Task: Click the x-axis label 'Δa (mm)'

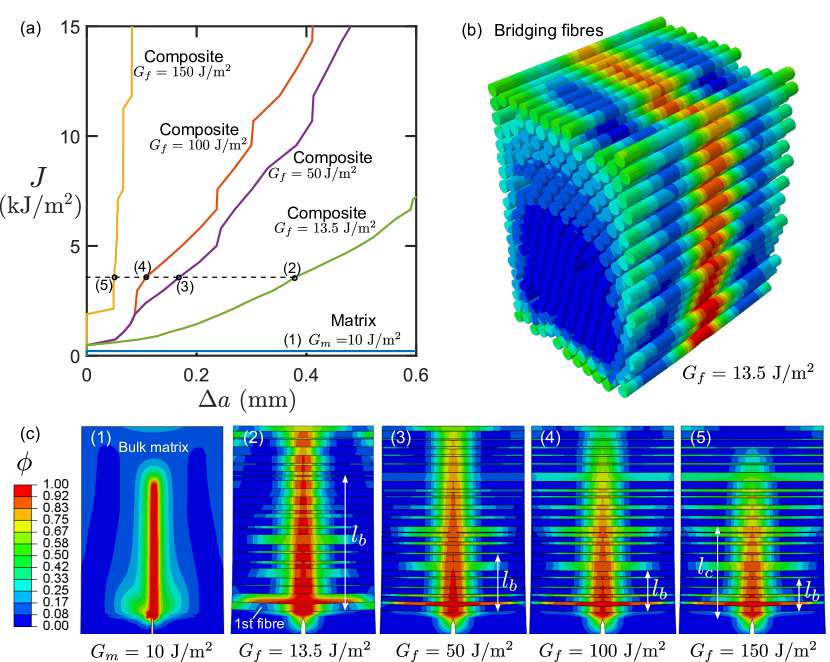Action: 247,399
